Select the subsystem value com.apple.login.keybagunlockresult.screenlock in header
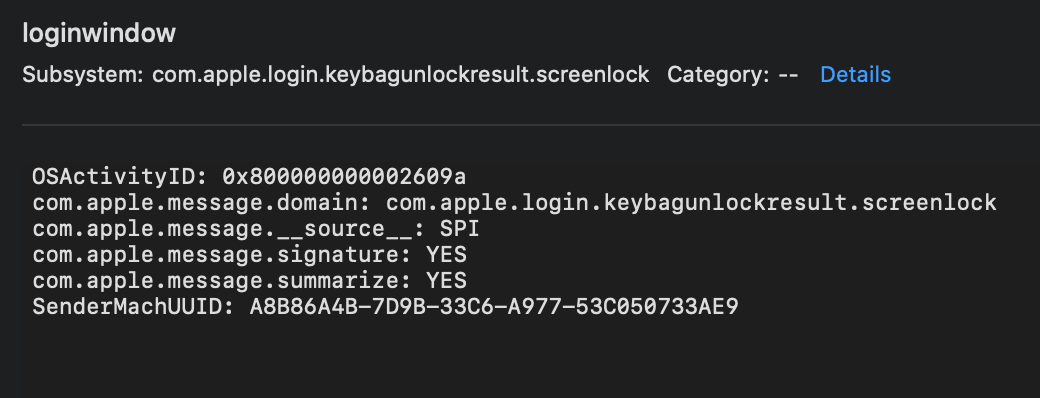1040x398 pixels. 401,74
